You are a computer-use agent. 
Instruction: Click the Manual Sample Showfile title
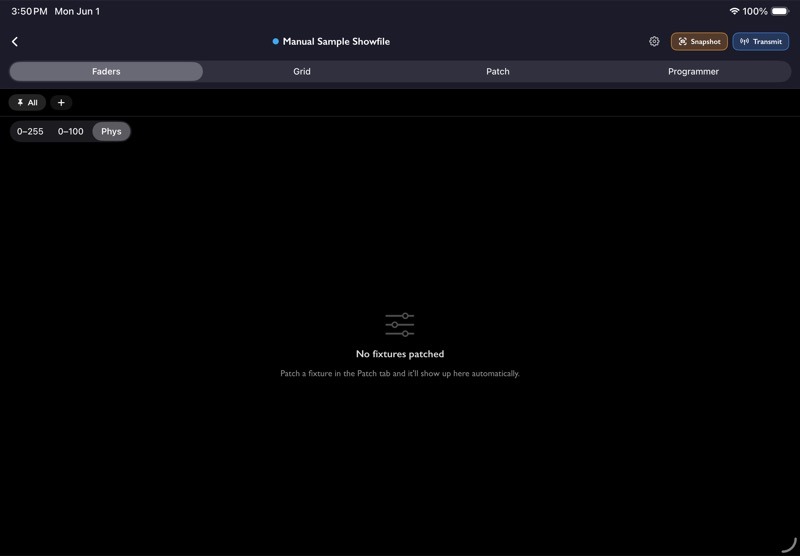(336, 42)
